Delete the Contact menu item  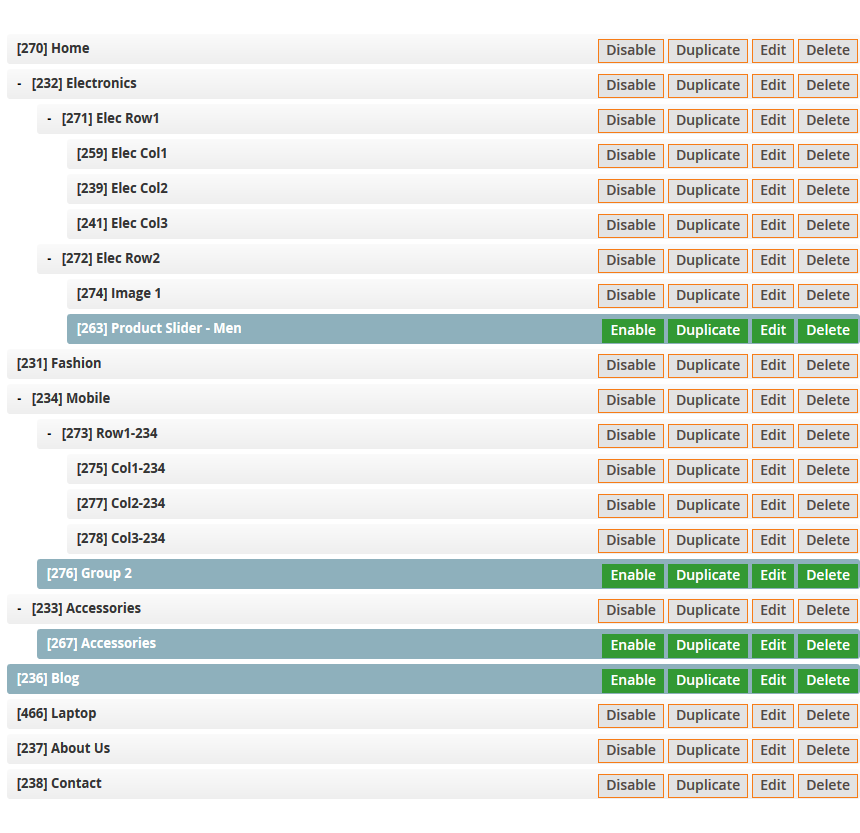(827, 785)
